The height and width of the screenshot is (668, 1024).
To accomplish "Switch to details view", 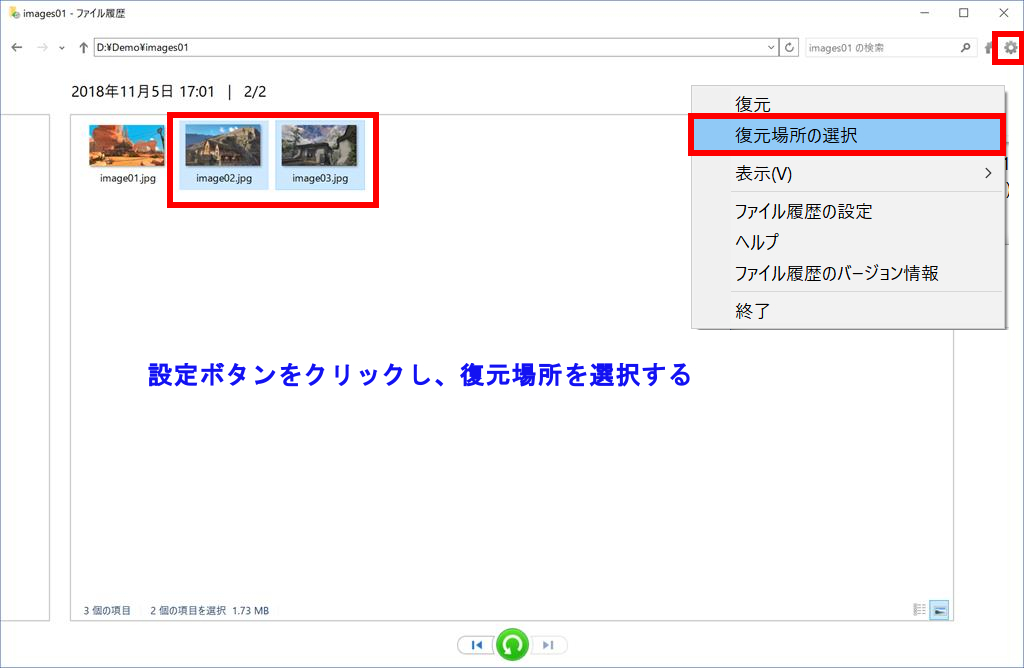I will click(920, 610).
